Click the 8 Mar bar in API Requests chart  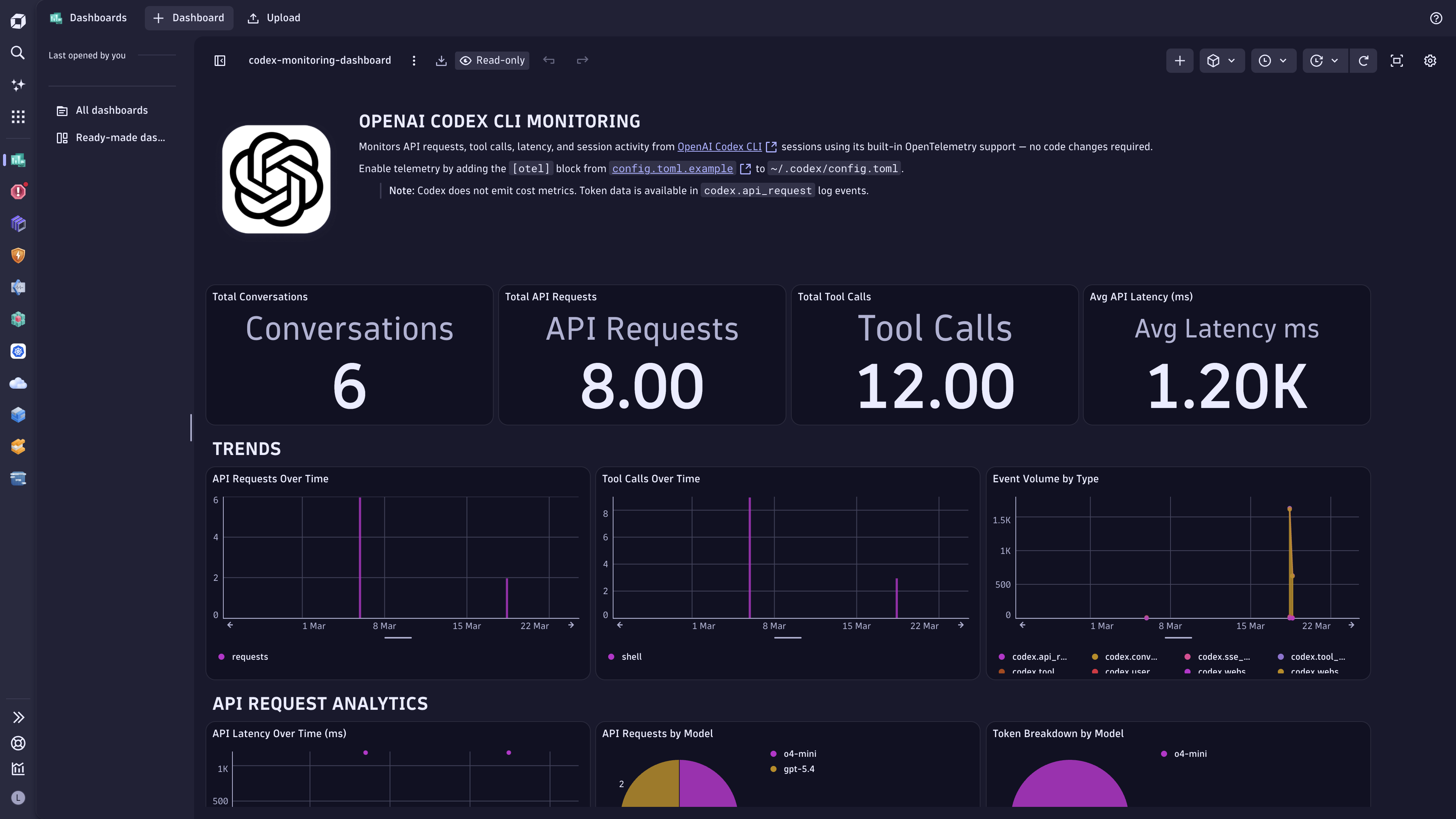[360, 557]
